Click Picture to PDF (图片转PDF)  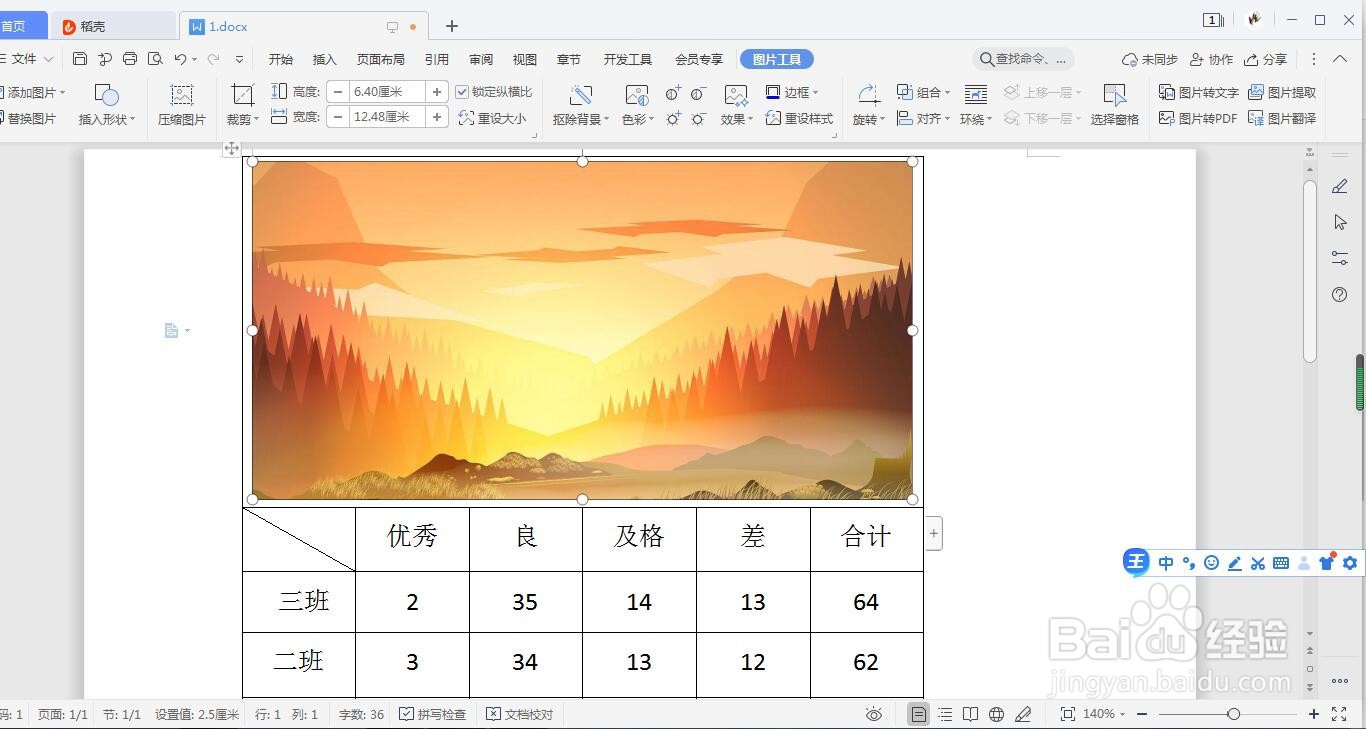click(x=1198, y=118)
